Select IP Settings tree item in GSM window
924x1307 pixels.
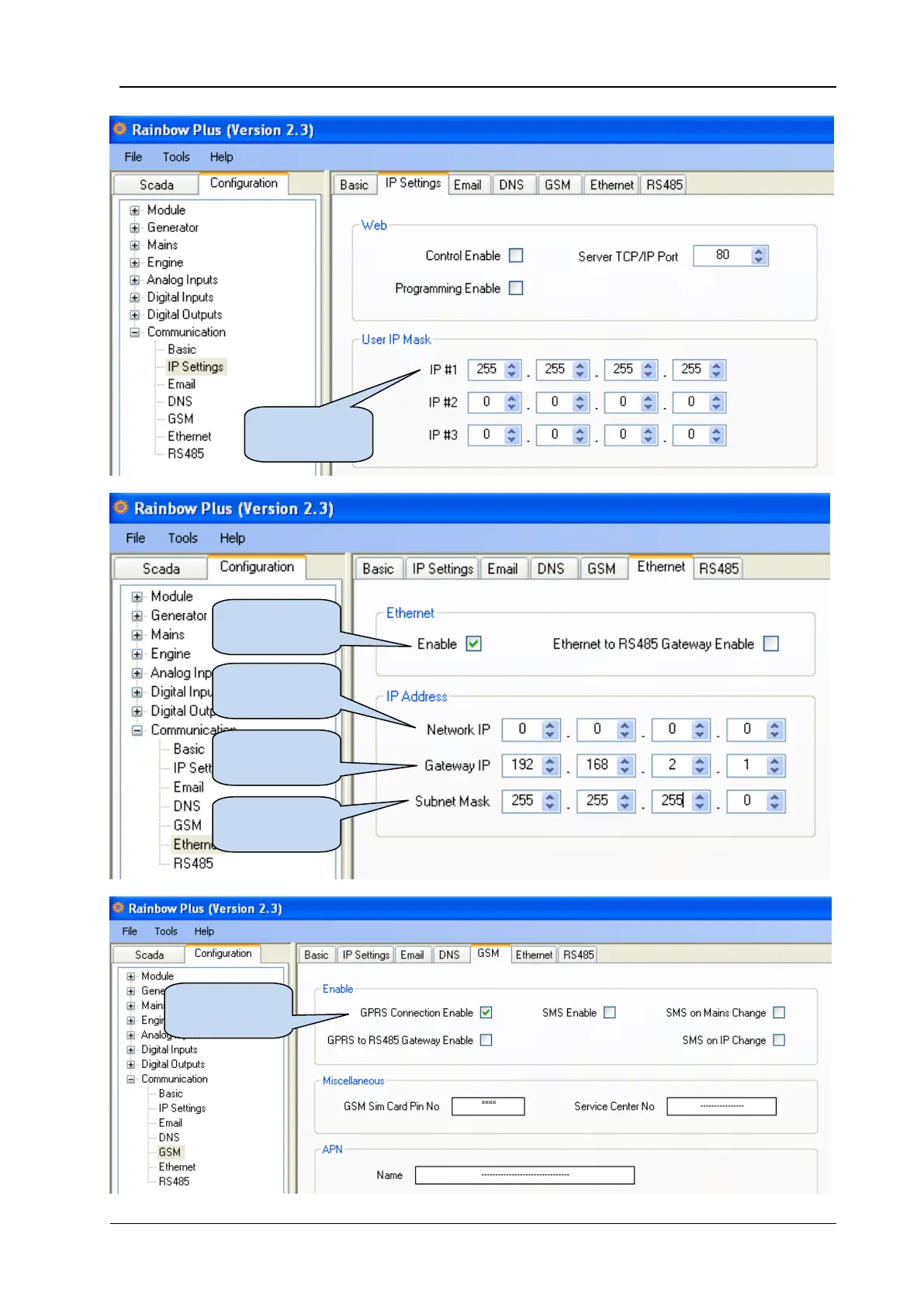click(x=182, y=1108)
